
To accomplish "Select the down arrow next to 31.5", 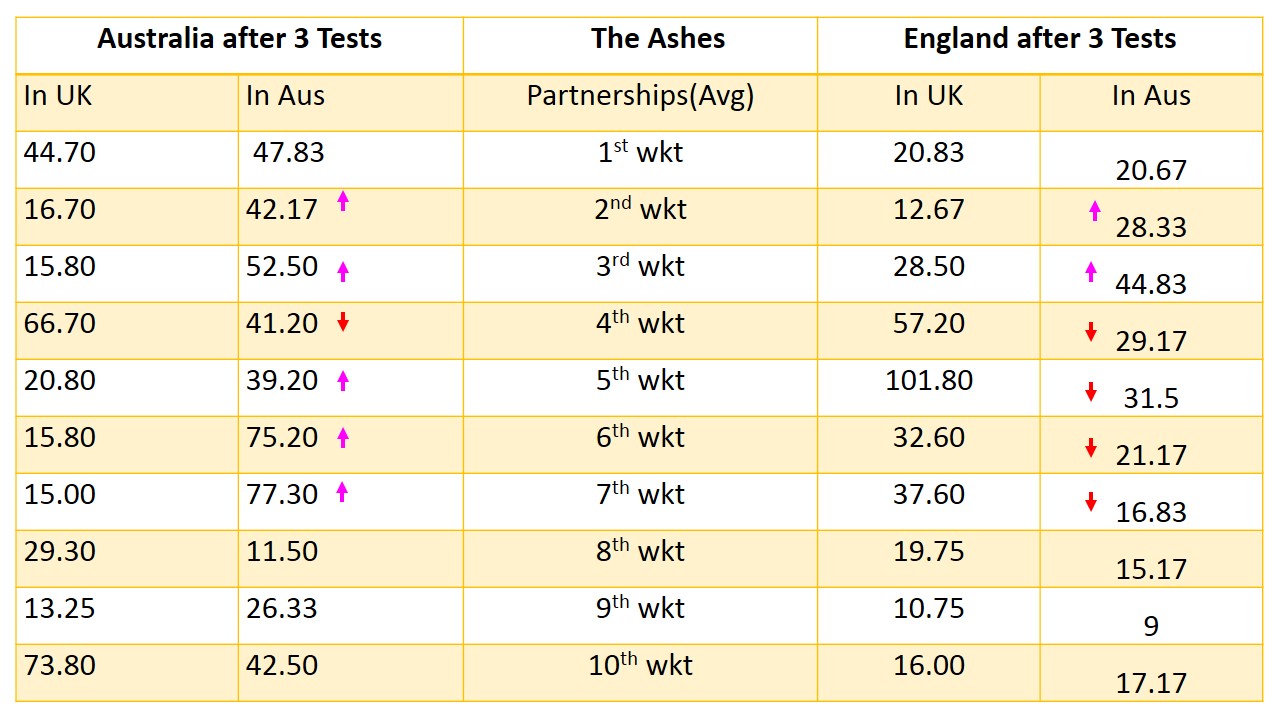I will pyautogui.click(x=1091, y=392).
